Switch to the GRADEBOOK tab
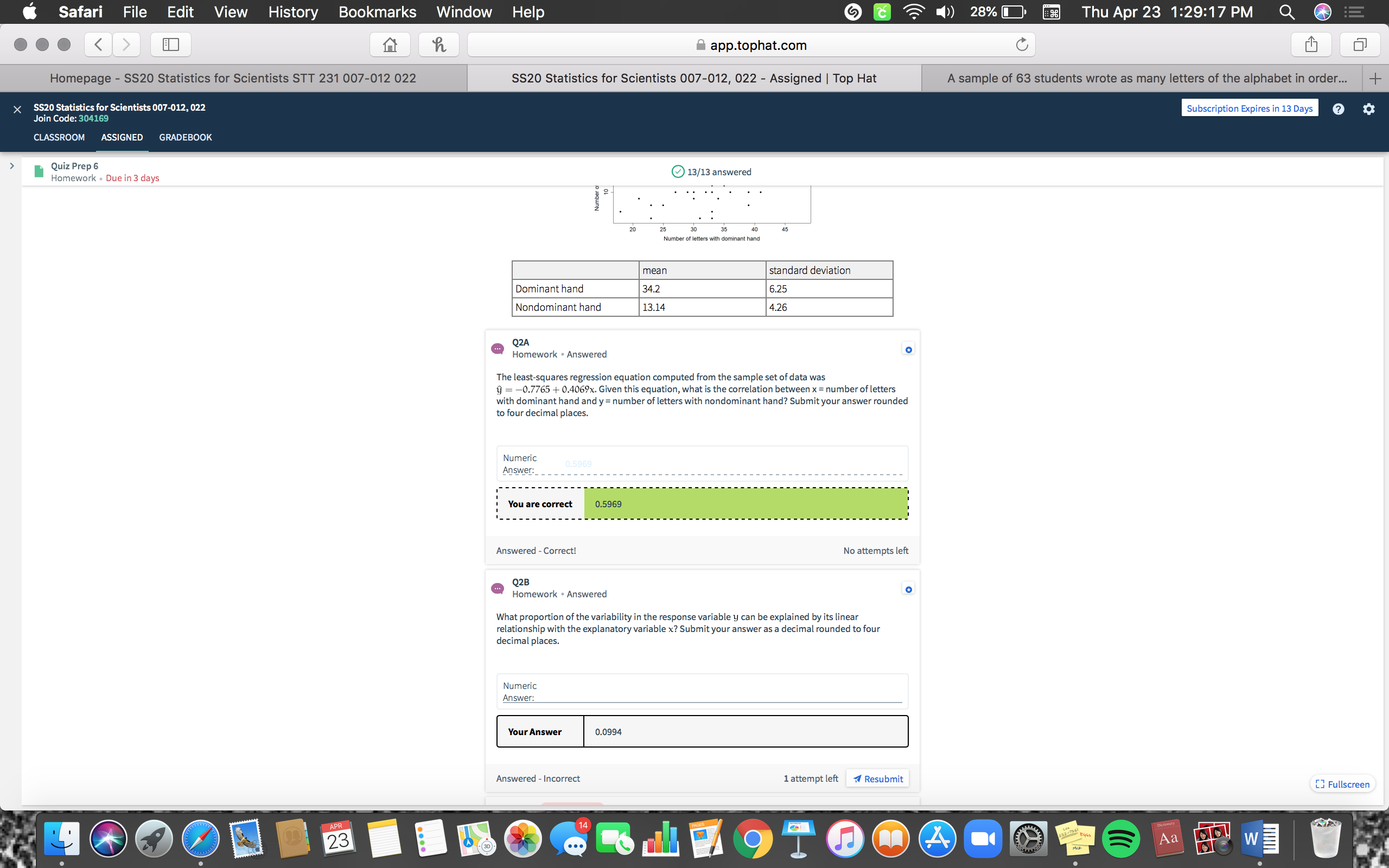Image resolution: width=1389 pixels, height=868 pixels. coord(186,137)
